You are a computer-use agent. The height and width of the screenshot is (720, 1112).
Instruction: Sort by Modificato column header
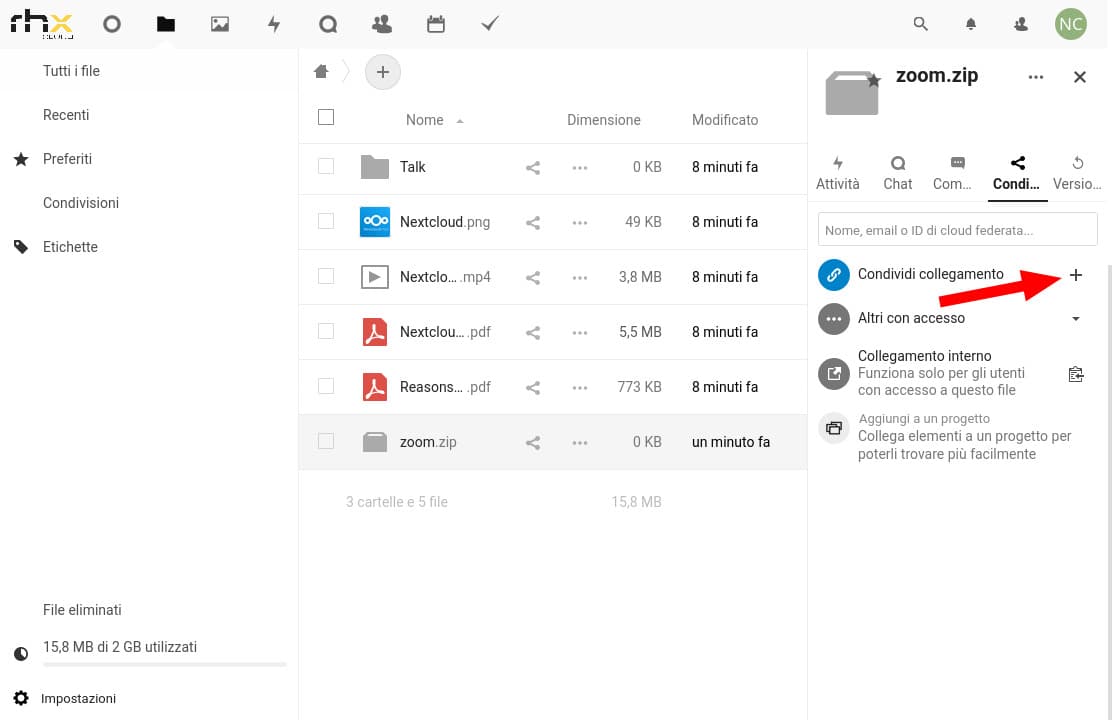[x=725, y=120]
